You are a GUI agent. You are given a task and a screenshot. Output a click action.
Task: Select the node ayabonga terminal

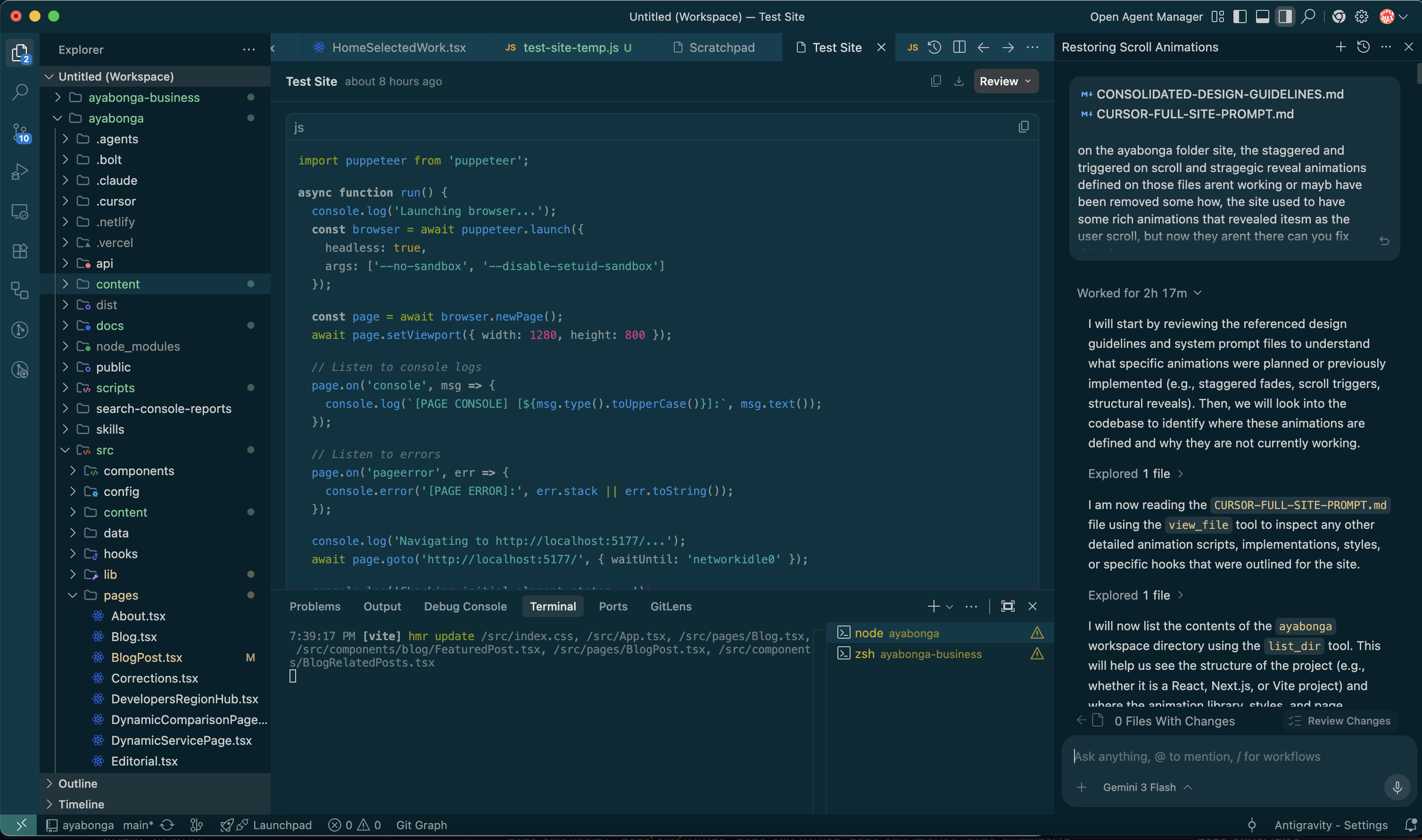940,633
